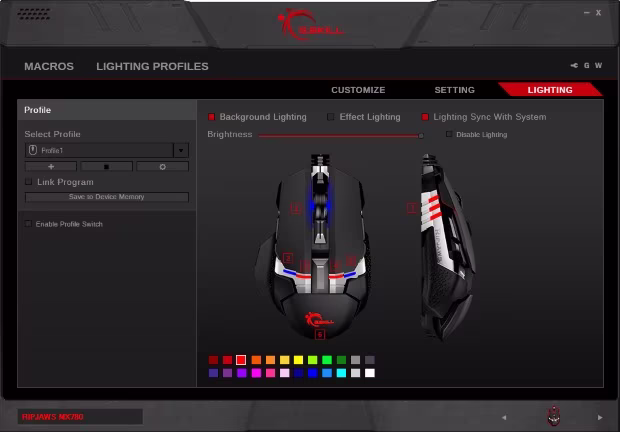The height and width of the screenshot is (432, 620).
Task: Enable Background Lighting checkbox
Action: 212,117
